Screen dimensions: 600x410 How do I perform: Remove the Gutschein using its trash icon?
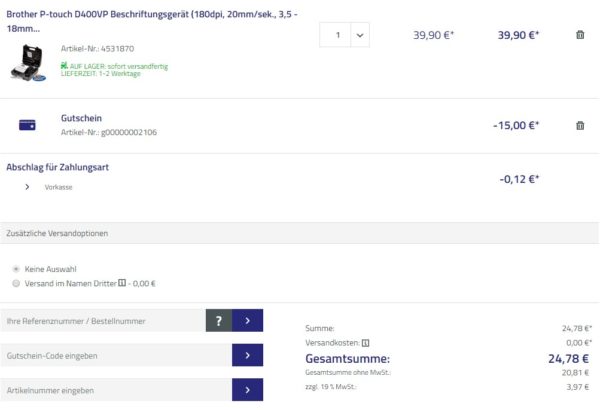point(580,125)
